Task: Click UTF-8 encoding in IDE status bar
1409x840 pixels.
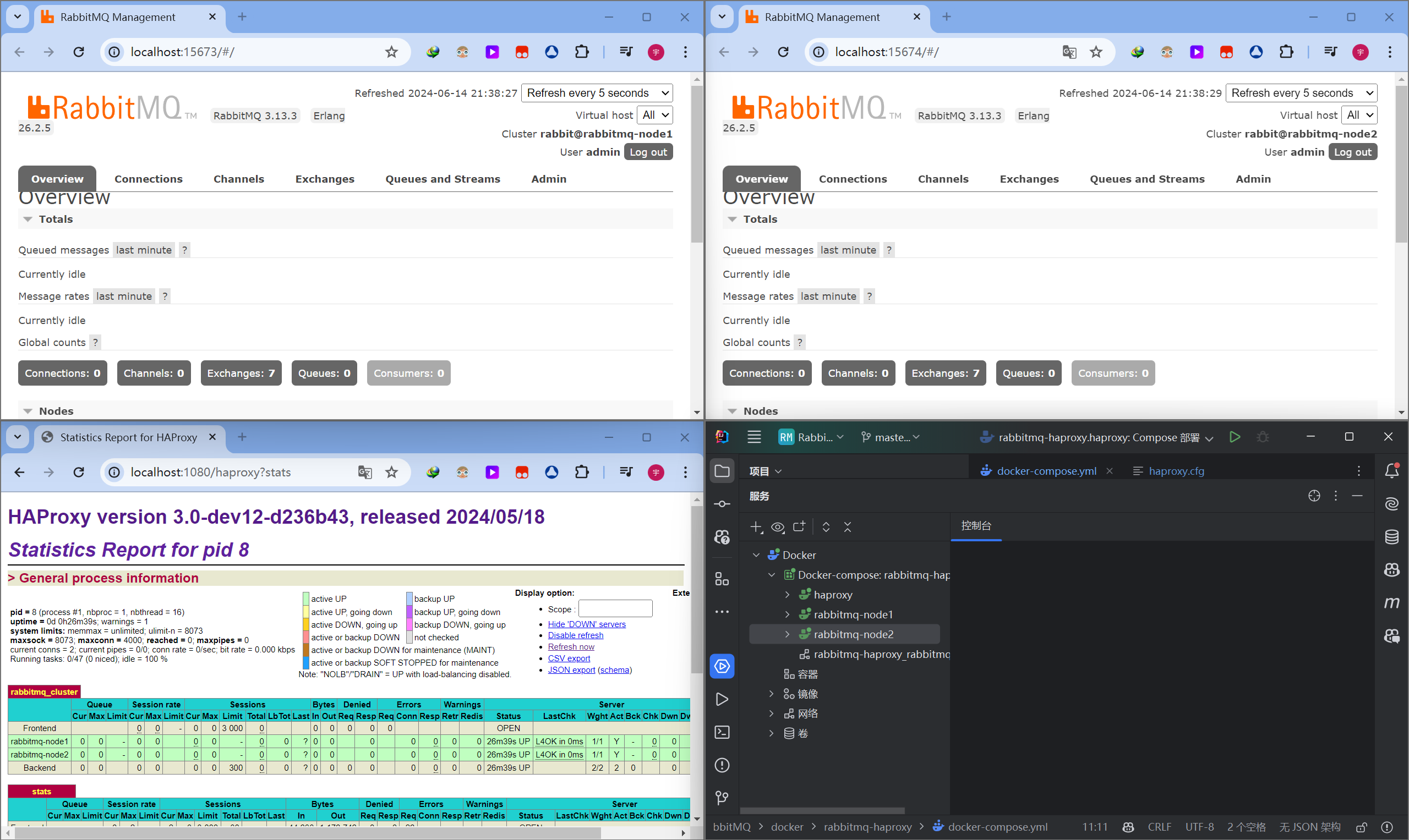Action: [1199, 827]
